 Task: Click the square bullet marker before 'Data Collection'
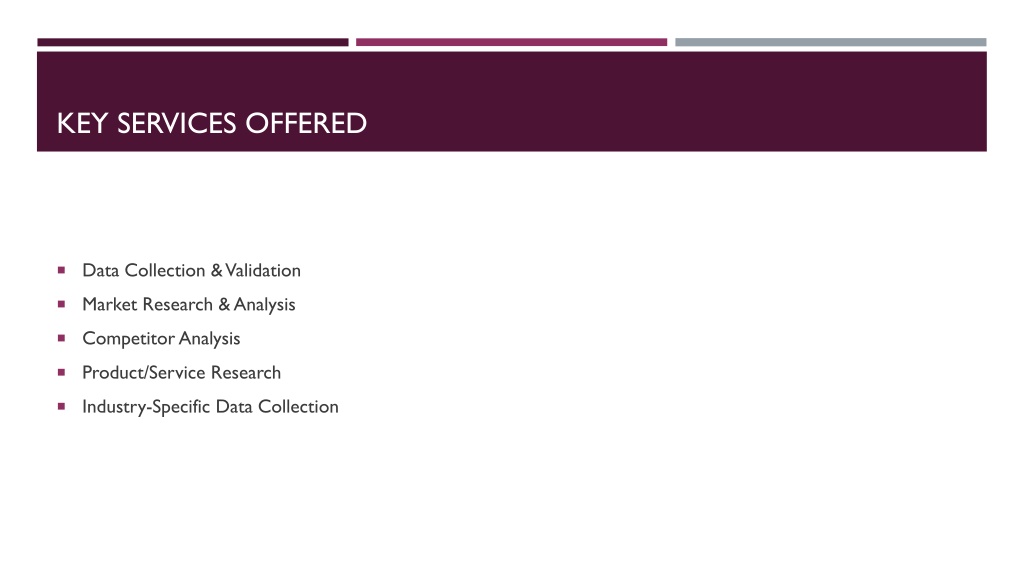tap(61, 270)
